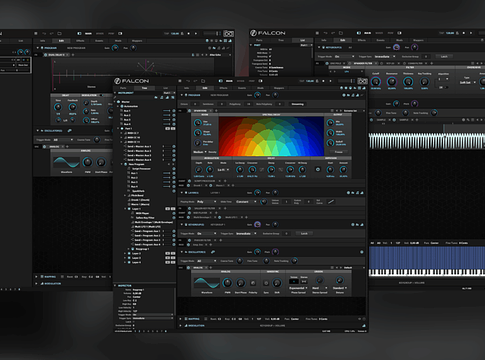Click master volume slider in front window header
The width and height of the screenshot is (485, 360).
coord(345,81)
